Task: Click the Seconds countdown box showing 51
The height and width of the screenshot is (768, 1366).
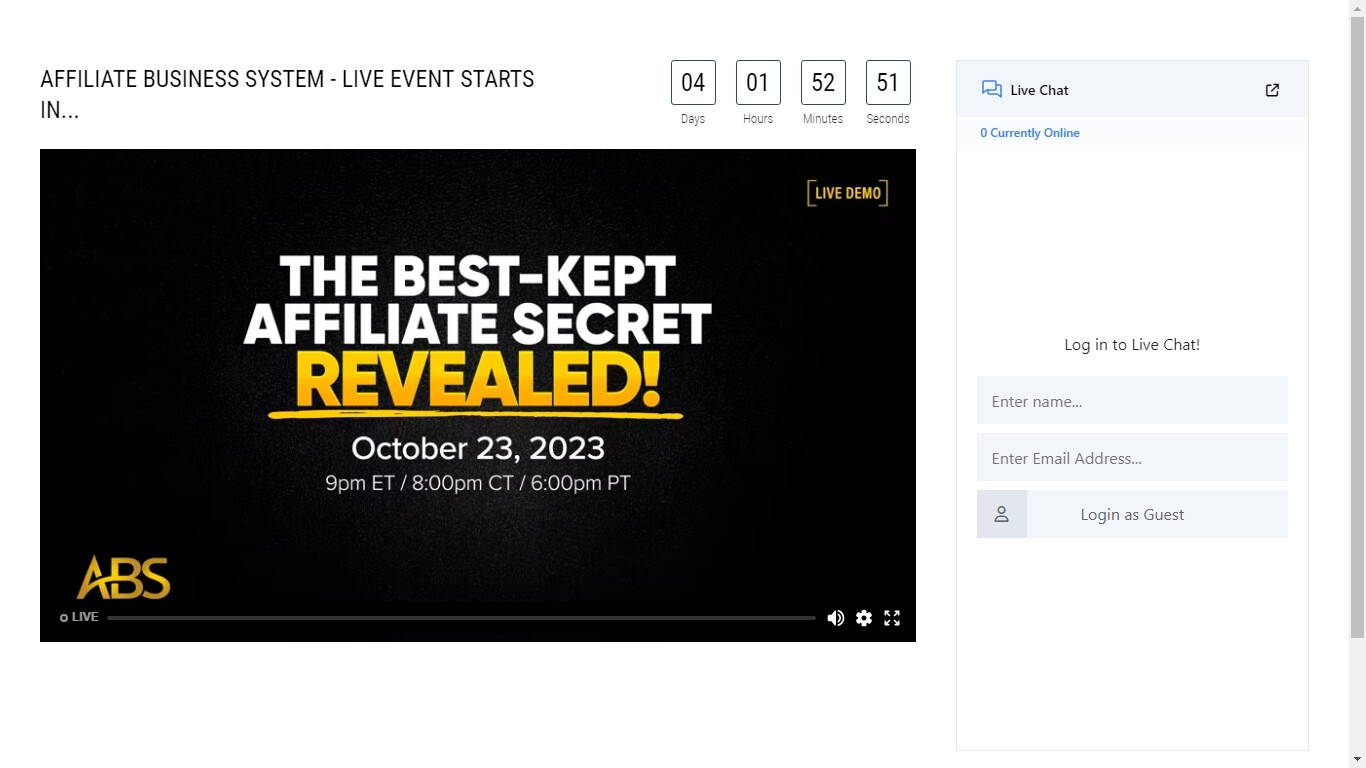Action: (888, 82)
